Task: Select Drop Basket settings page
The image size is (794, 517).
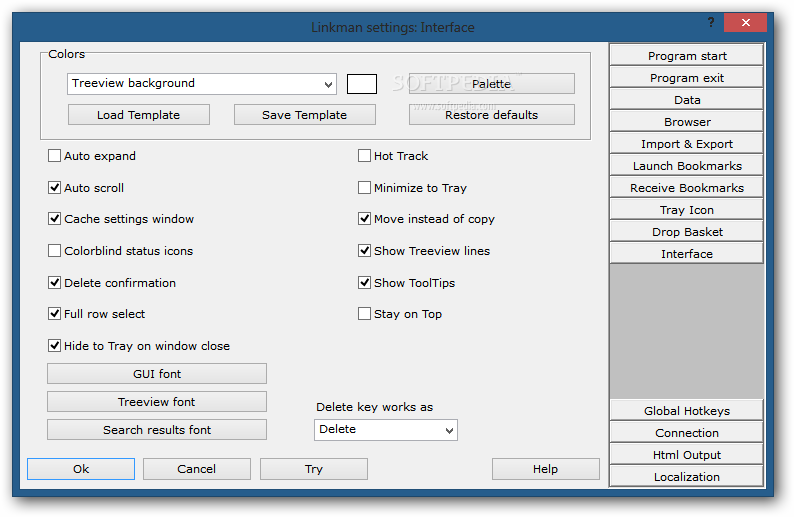Action: (x=686, y=231)
